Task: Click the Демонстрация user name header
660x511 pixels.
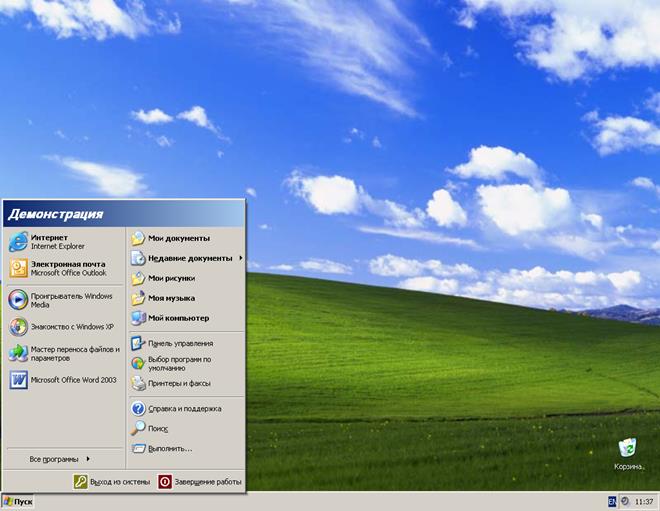Action: click(55, 214)
